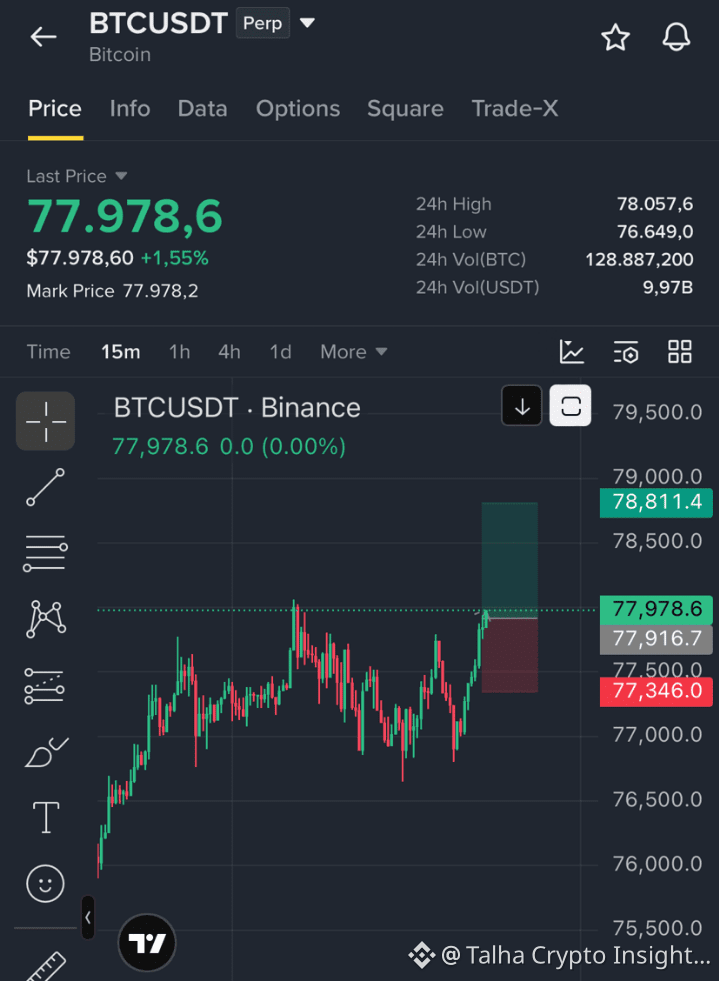Open the Trade-X tab
Viewport: 719px width, 981px height.
pyautogui.click(x=514, y=109)
